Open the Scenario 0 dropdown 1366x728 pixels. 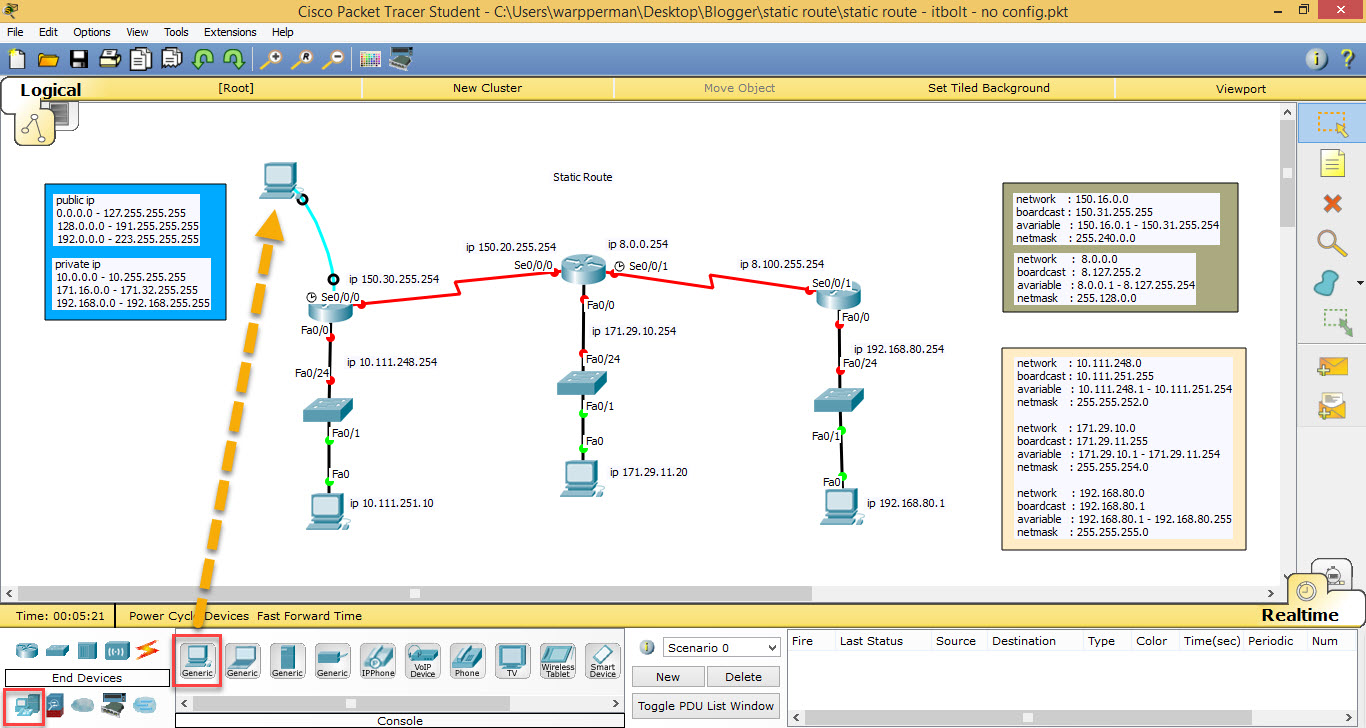coord(720,648)
